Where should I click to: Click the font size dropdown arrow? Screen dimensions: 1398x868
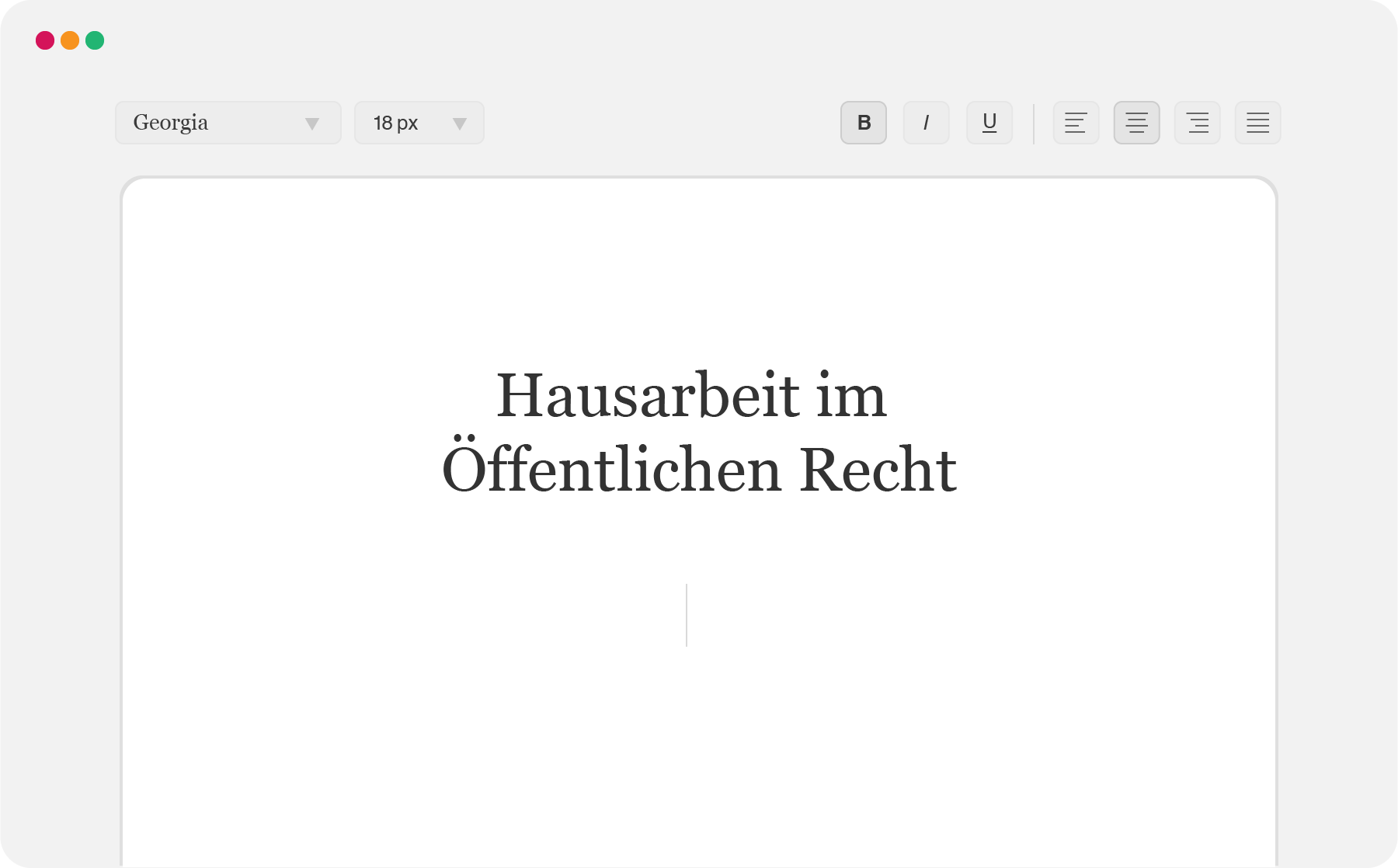coord(459,122)
